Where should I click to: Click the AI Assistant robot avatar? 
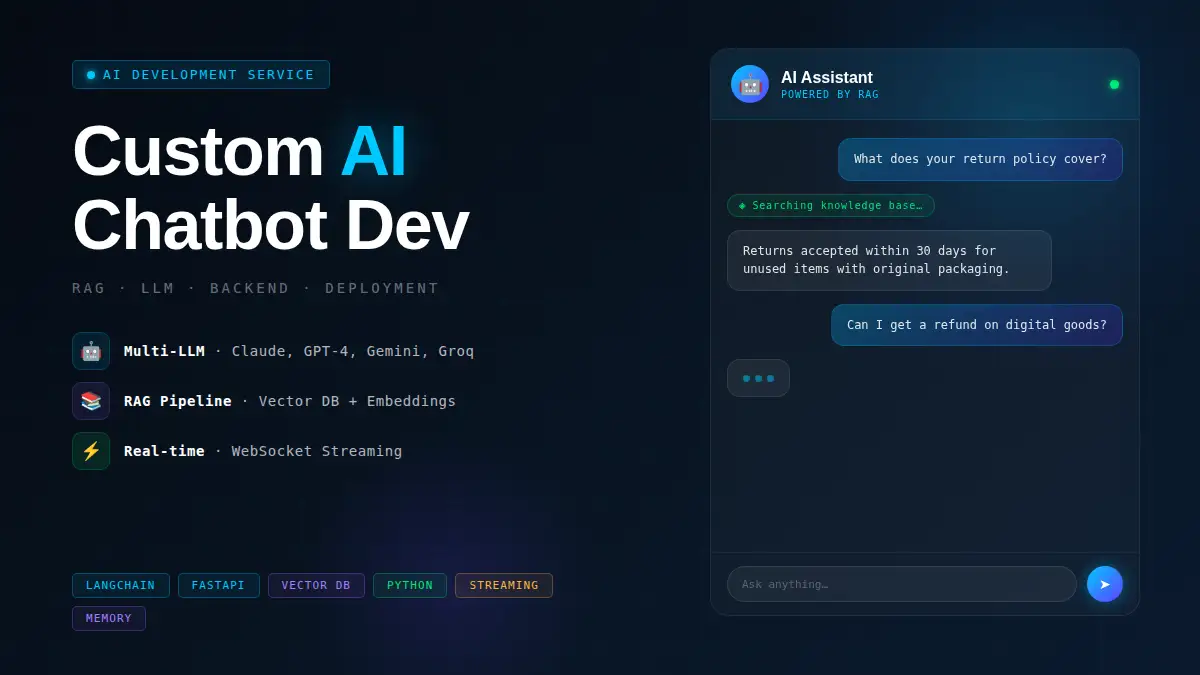point(750,84)
